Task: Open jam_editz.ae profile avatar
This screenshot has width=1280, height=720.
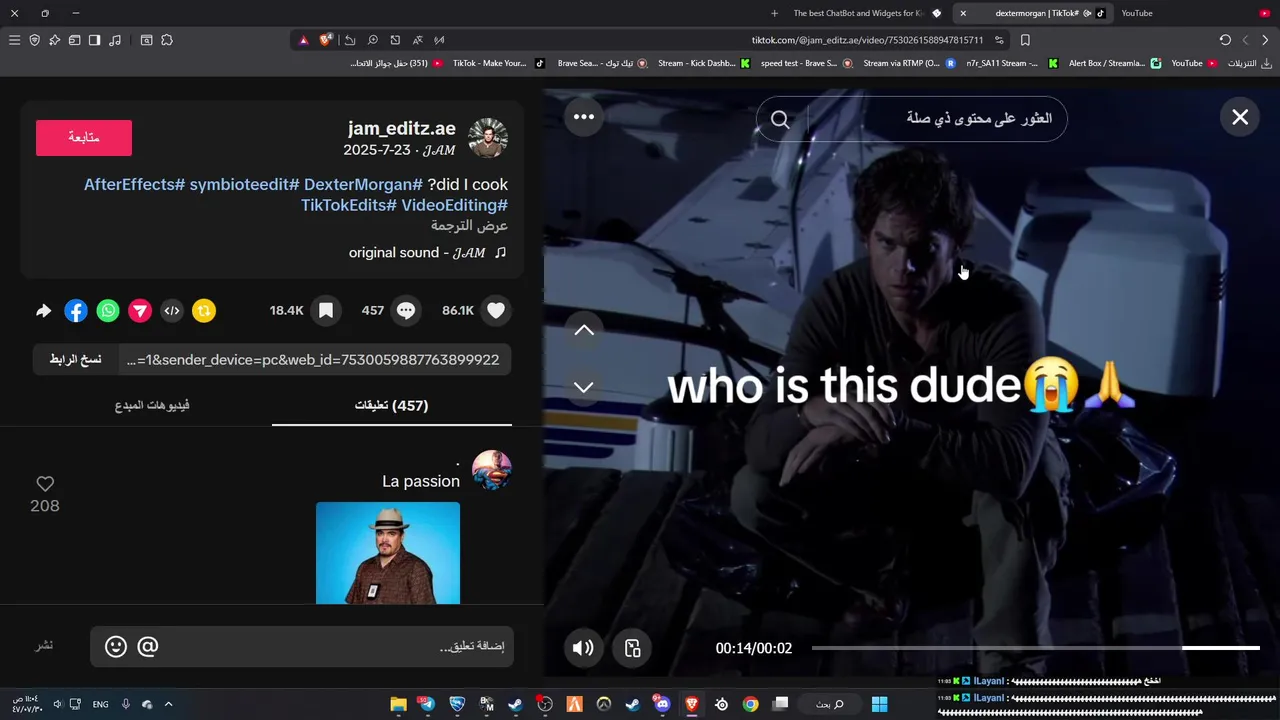Action: 488,138
